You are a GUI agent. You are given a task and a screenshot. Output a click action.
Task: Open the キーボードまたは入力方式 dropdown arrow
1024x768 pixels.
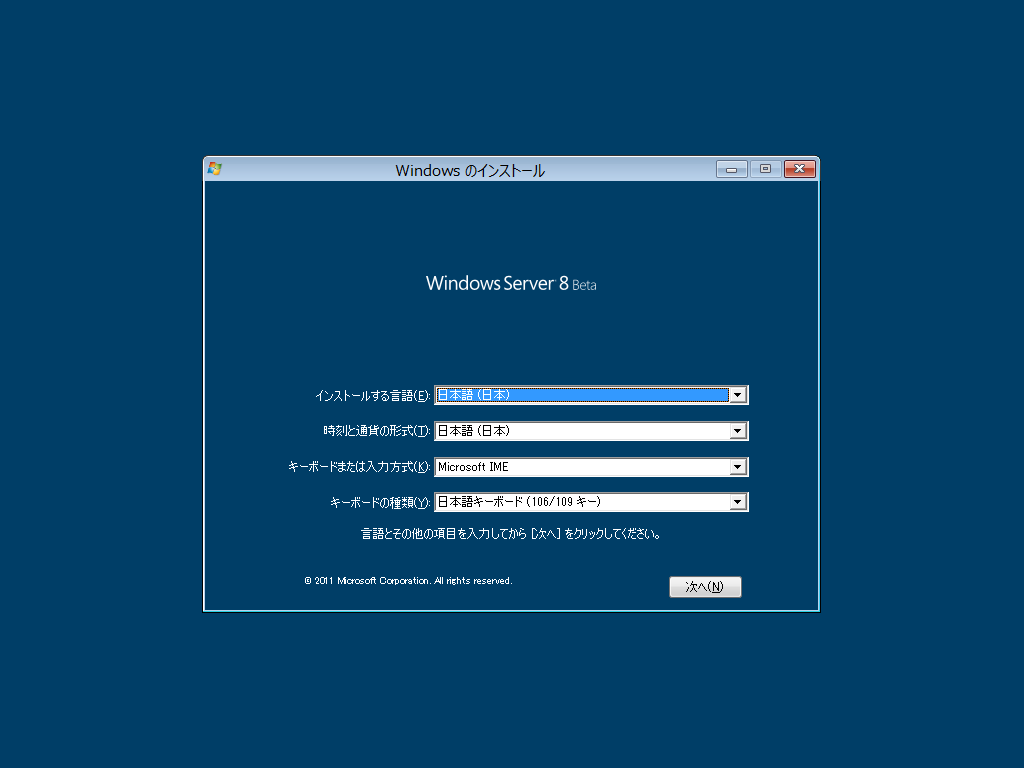point(738,467)
